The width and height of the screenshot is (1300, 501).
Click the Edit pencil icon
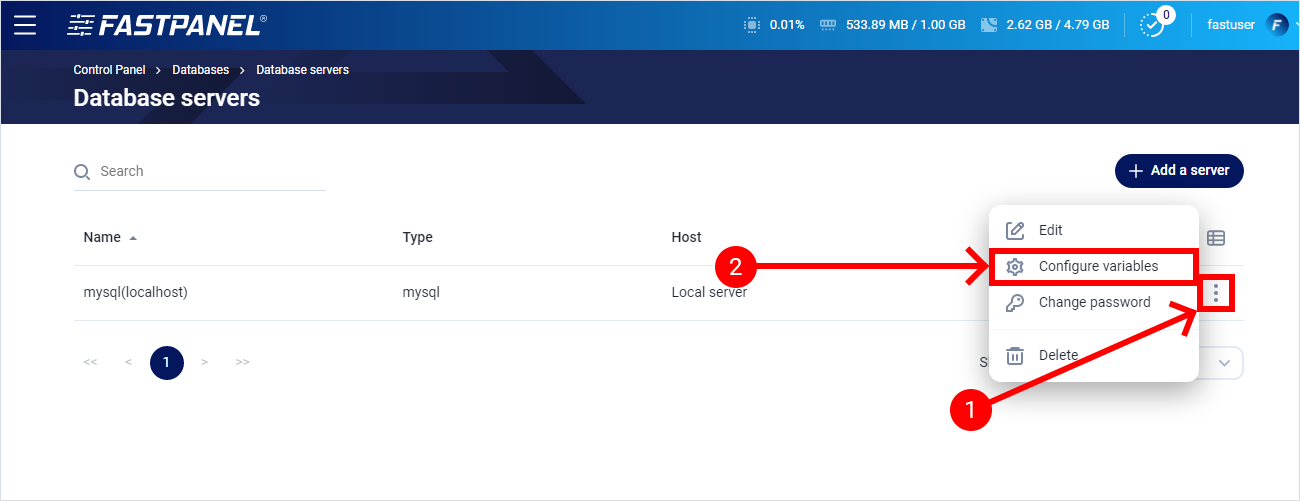click(1015, 230)
